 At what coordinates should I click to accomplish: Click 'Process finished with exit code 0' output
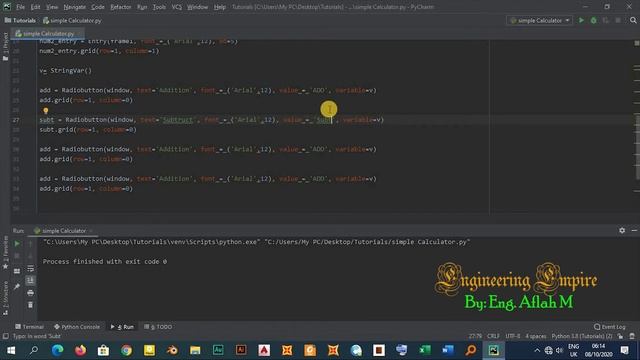click(105, 262)
